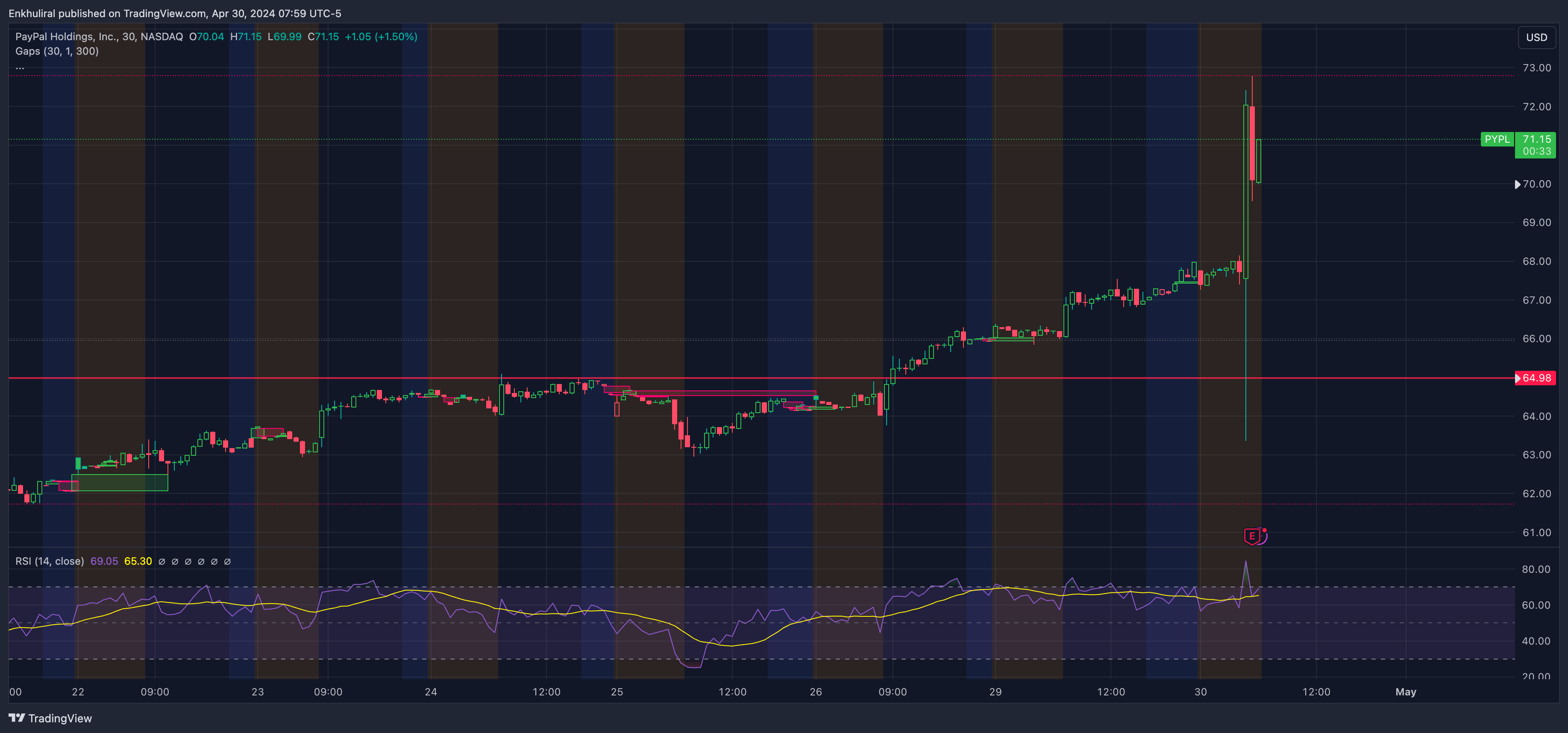Click the earnings E marker icon

coord(1253,536)
